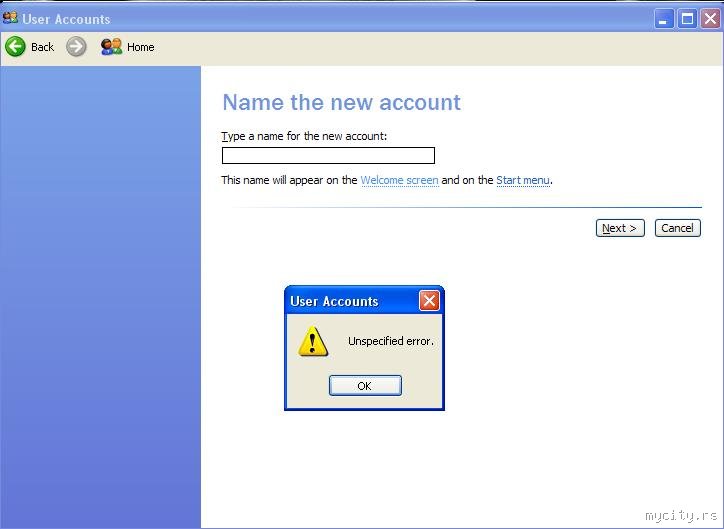Close the Unspecified error dialog

tap(429, 301)
